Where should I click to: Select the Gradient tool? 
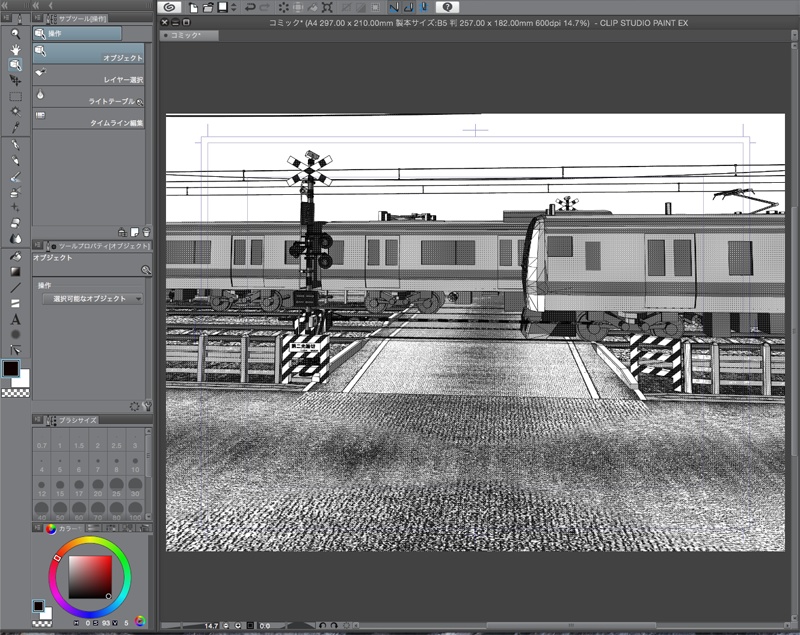16,272
